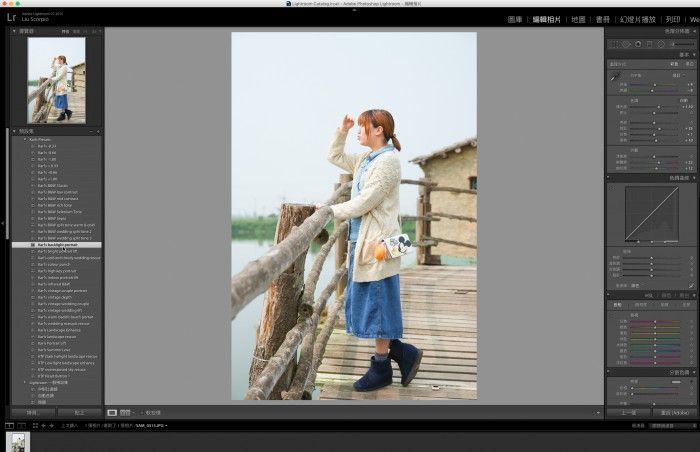Remove preset with the minus icon
The image size is (700, 452).
92,132
